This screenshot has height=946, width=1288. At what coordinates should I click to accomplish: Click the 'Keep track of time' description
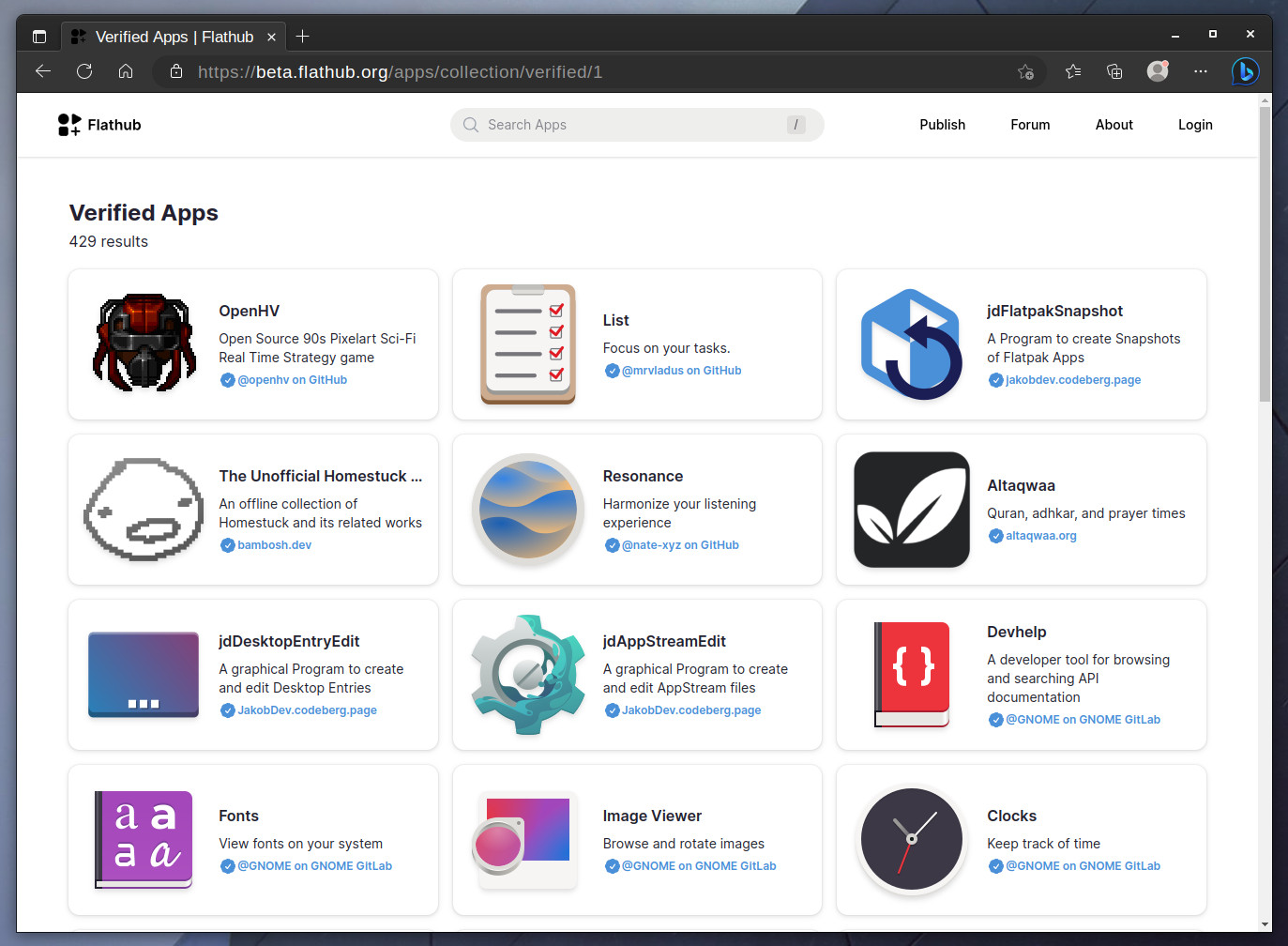click(x=1043, y=844)
